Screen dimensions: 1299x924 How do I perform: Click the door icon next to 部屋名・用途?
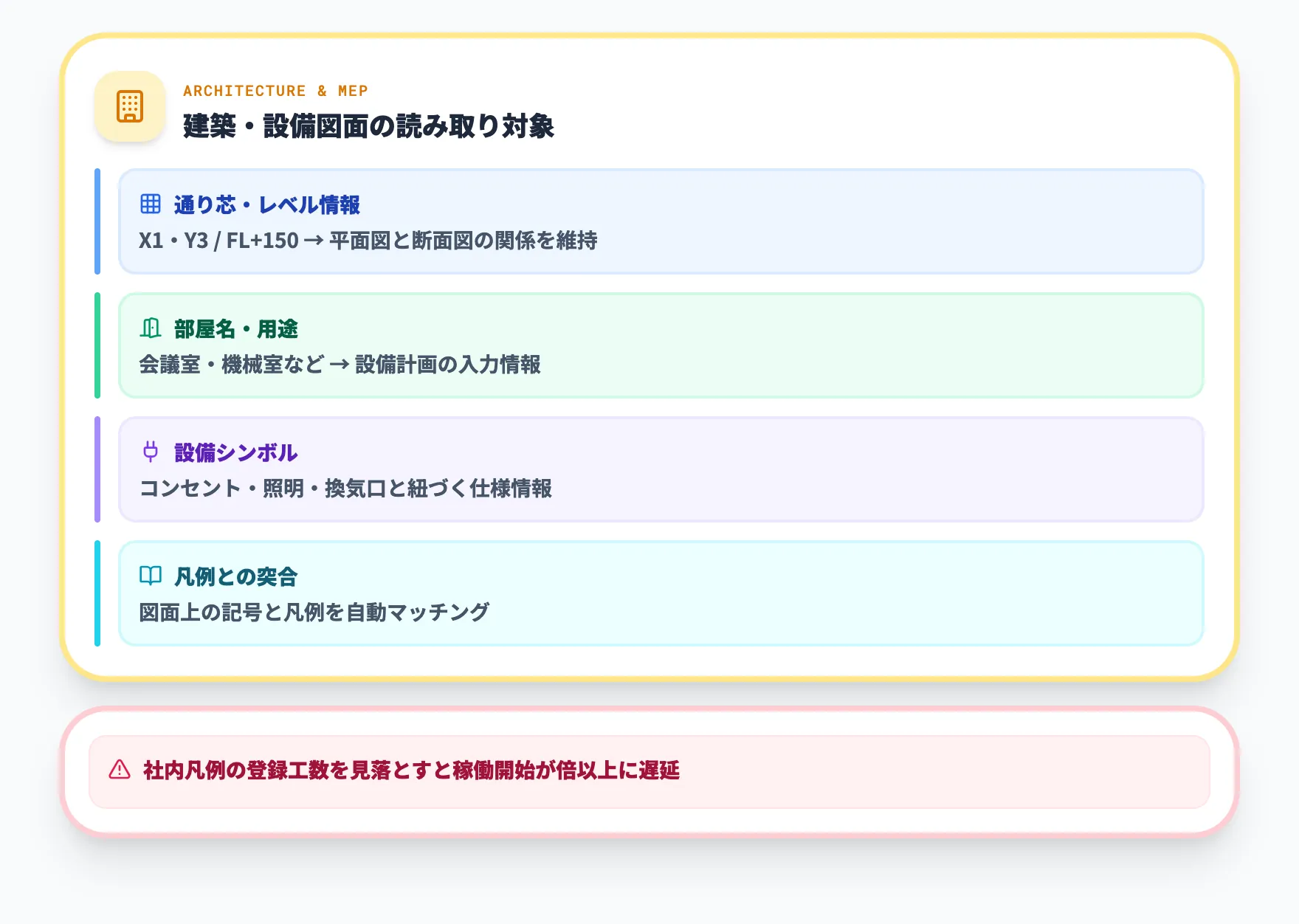click(x=151, y=330)
